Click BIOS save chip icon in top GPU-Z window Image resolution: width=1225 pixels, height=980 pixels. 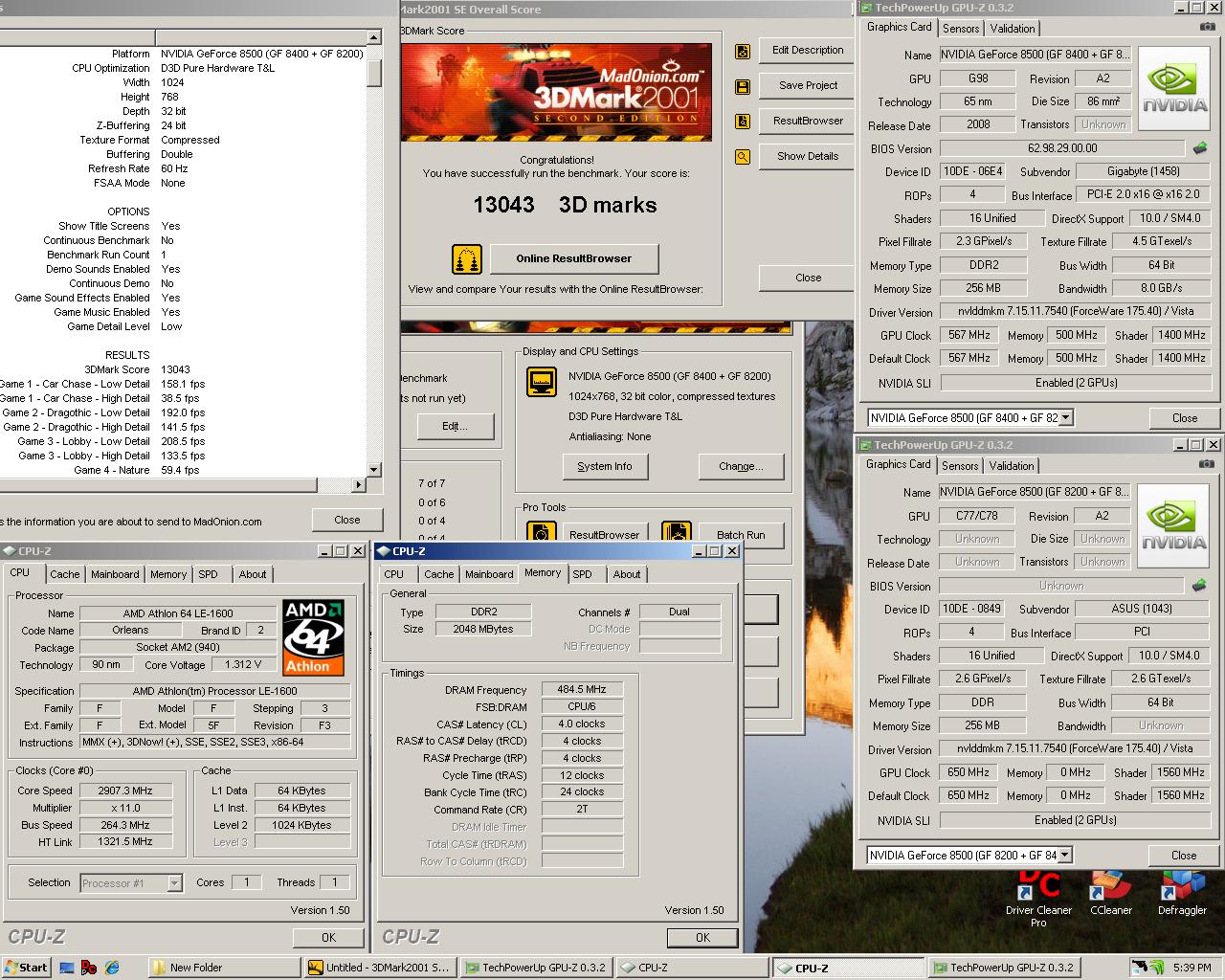(x=1200, y=148)
